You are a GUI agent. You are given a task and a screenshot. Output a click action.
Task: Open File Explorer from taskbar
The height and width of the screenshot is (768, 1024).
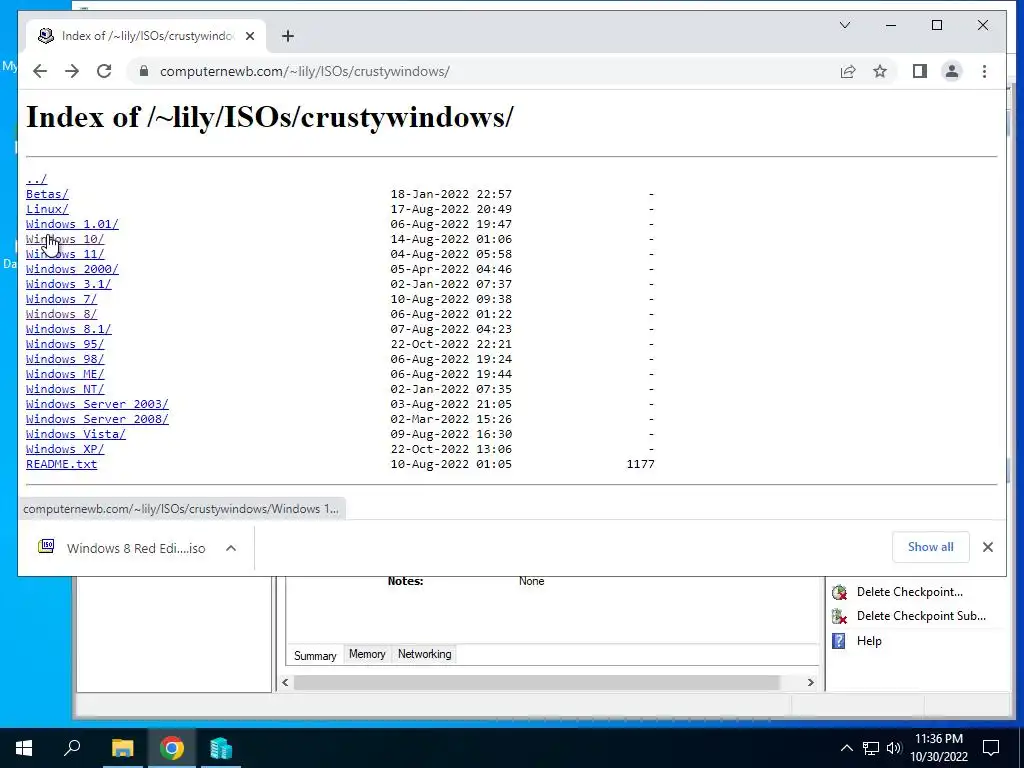click(122, 748)
